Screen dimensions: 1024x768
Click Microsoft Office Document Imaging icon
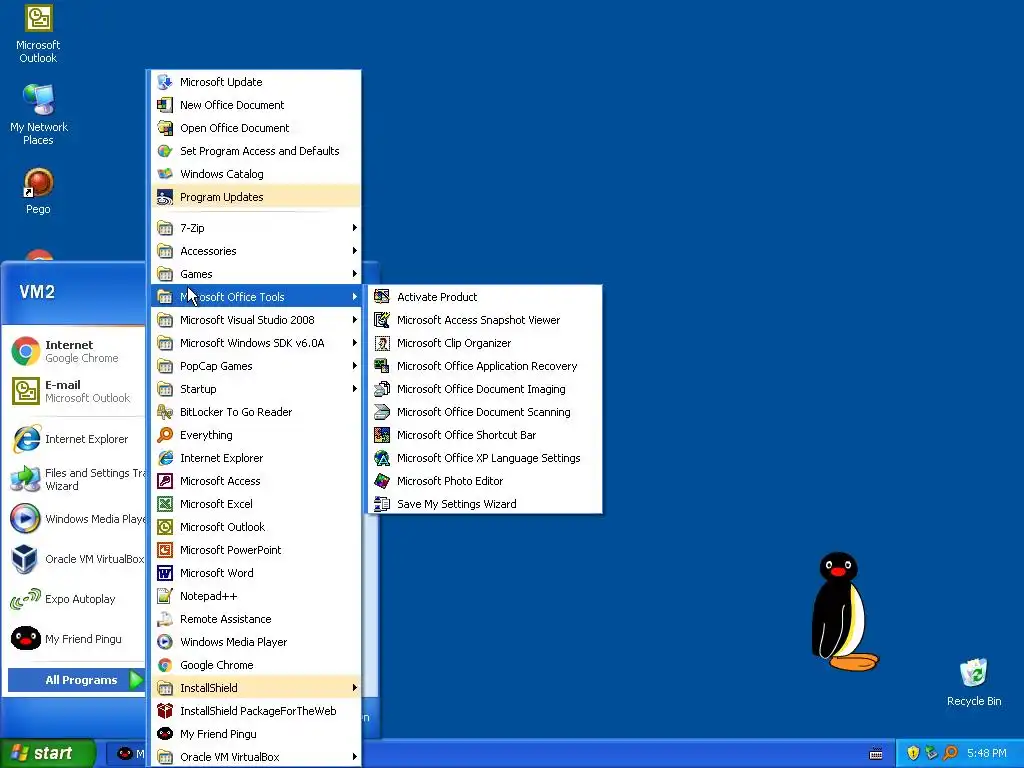click(x=382, y=389)
